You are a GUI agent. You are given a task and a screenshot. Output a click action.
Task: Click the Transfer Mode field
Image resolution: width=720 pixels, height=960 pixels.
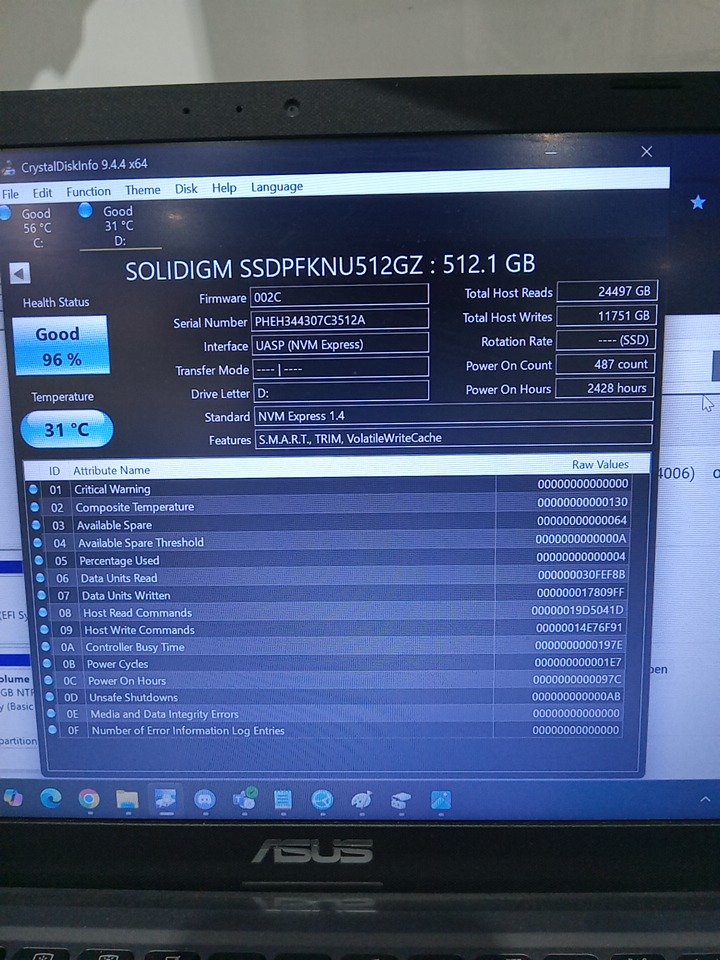tap(340, 368)
